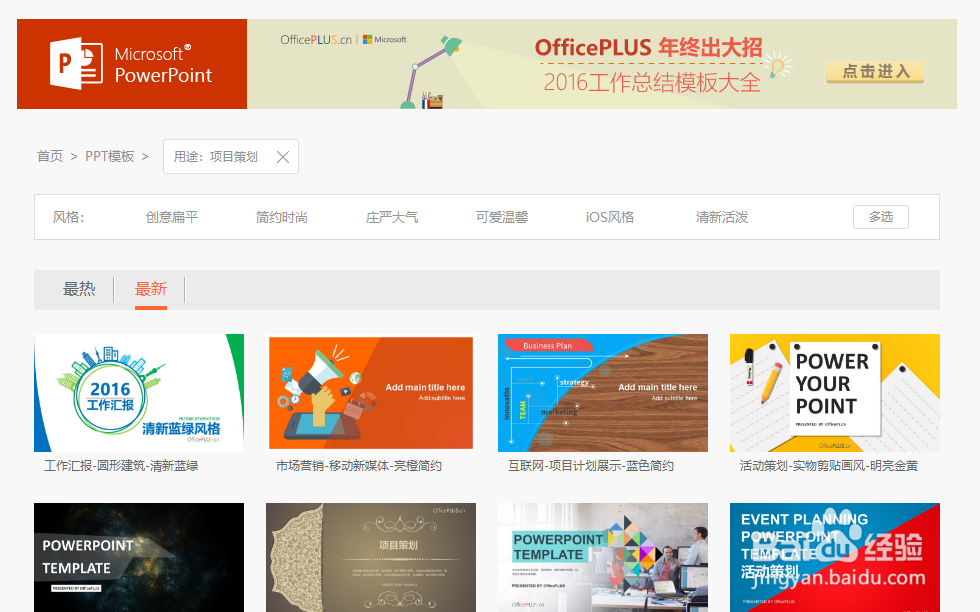Open the Business Plan wood template thumbnail
This screenshot has height=612, width=980.
click(602, 393)
